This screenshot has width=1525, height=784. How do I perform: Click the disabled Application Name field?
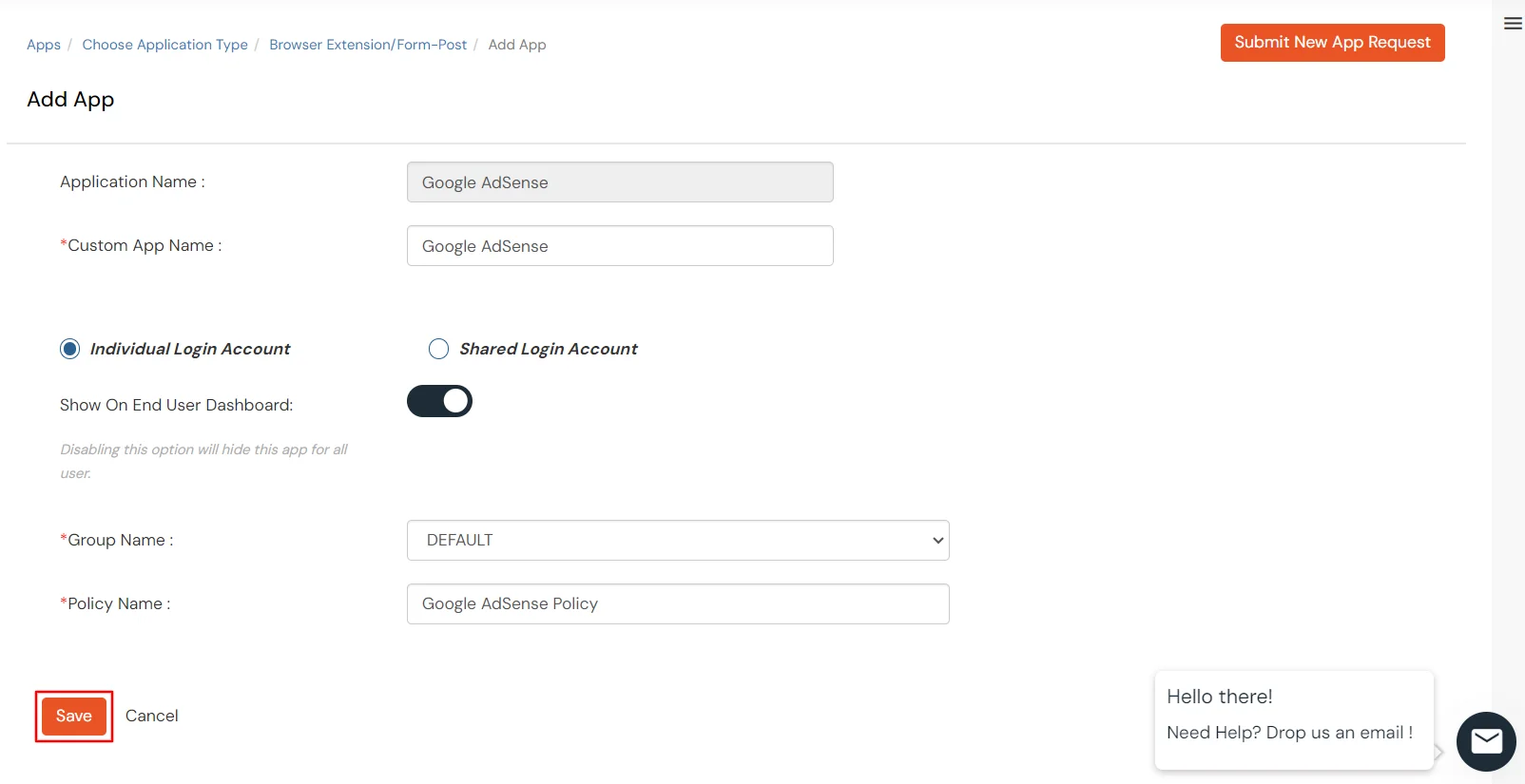pos(620,182)
